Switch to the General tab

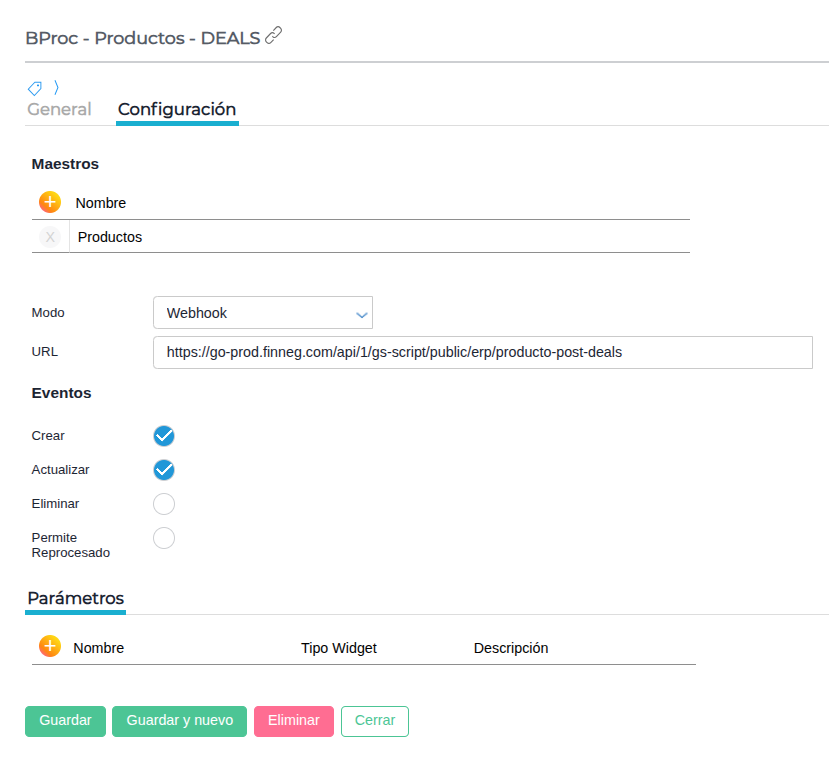click(59, 110)
